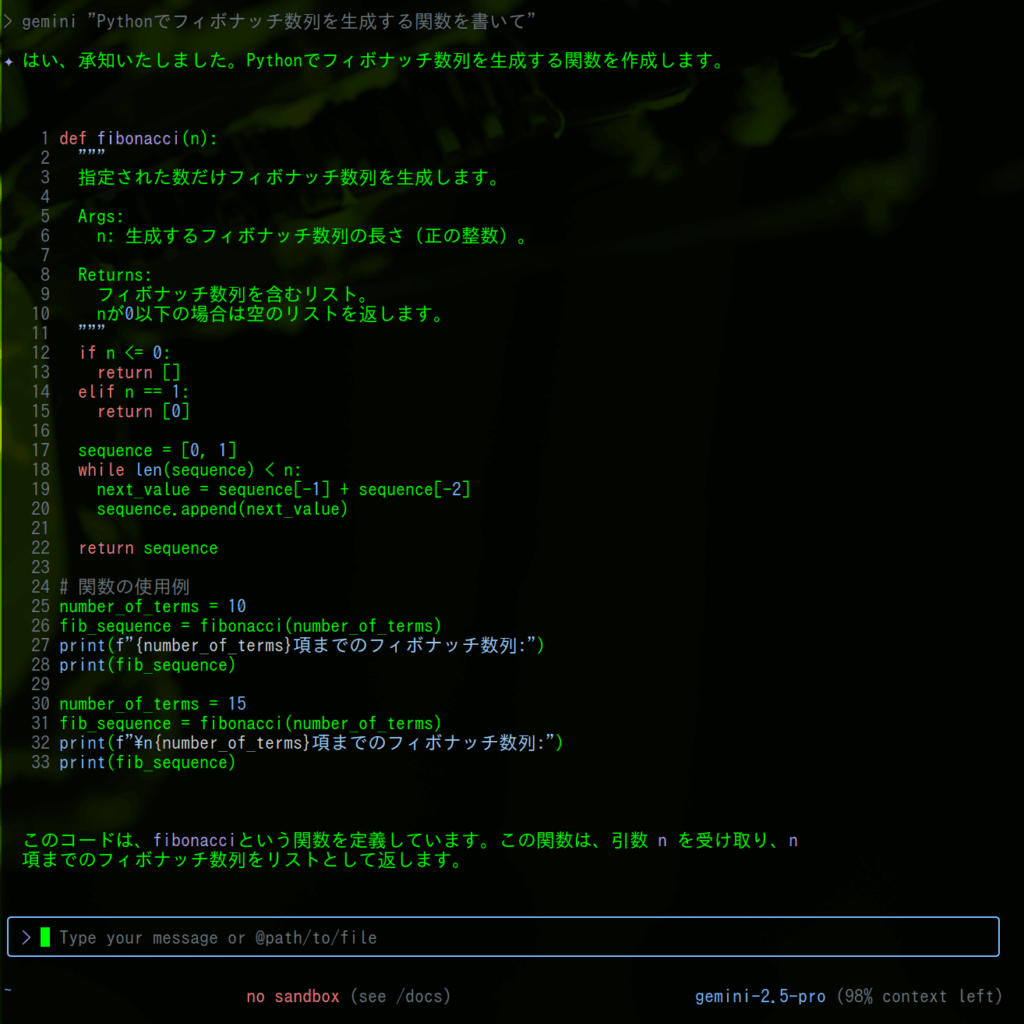Screen dimensions: 1024x1024
Task: Click the sparkle icon before the Gemini response
Action: coord(9,61)
